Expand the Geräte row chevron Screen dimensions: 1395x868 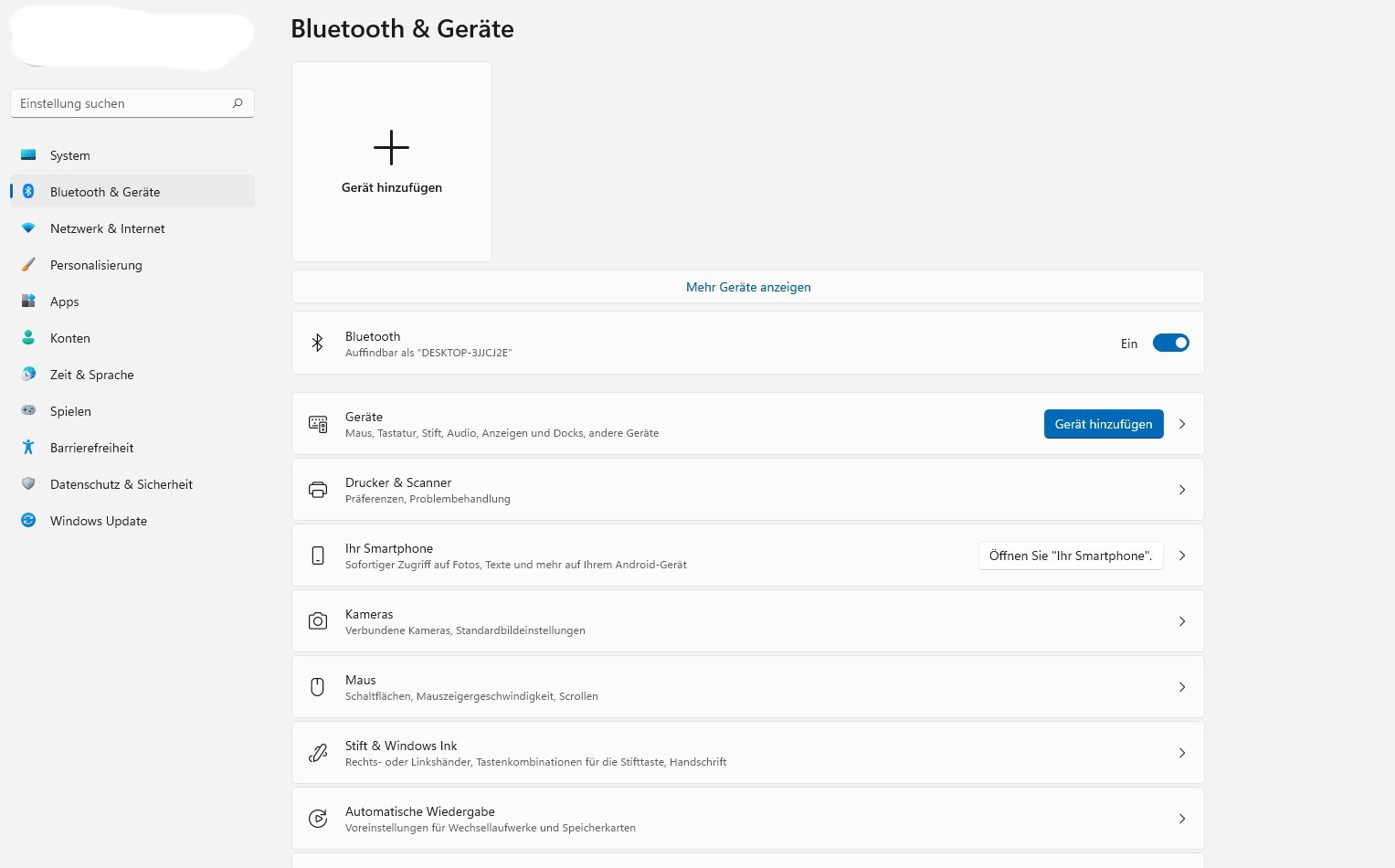[1182, 424]
